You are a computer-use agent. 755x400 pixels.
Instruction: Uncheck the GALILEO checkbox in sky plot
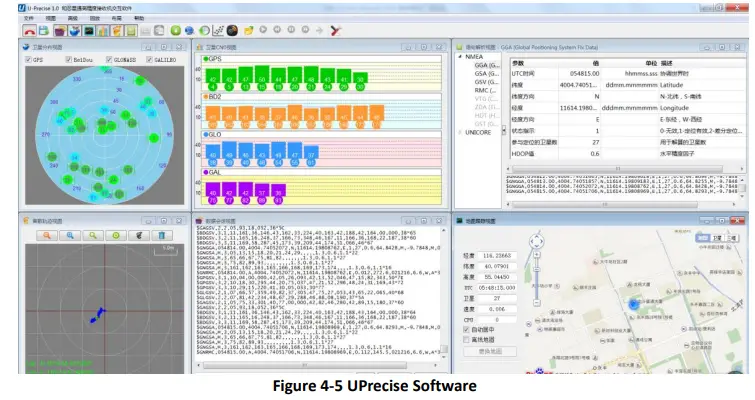pos(149,60)
